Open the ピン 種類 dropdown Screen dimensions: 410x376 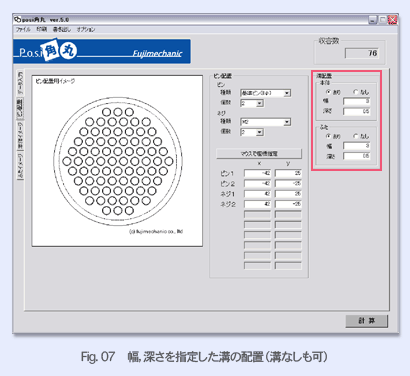pyautogui.click(x=287, y=93)
